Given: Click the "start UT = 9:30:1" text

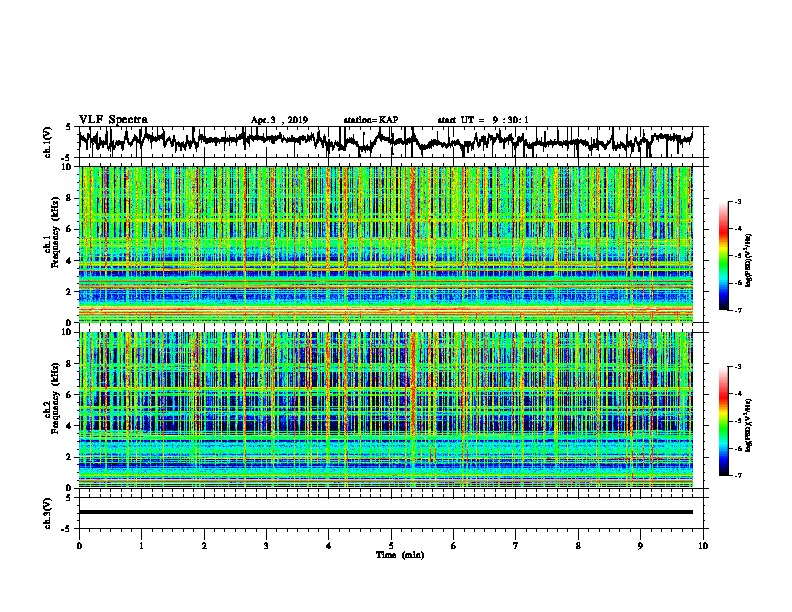Looking at the screenshot, I should coord(483,120).
